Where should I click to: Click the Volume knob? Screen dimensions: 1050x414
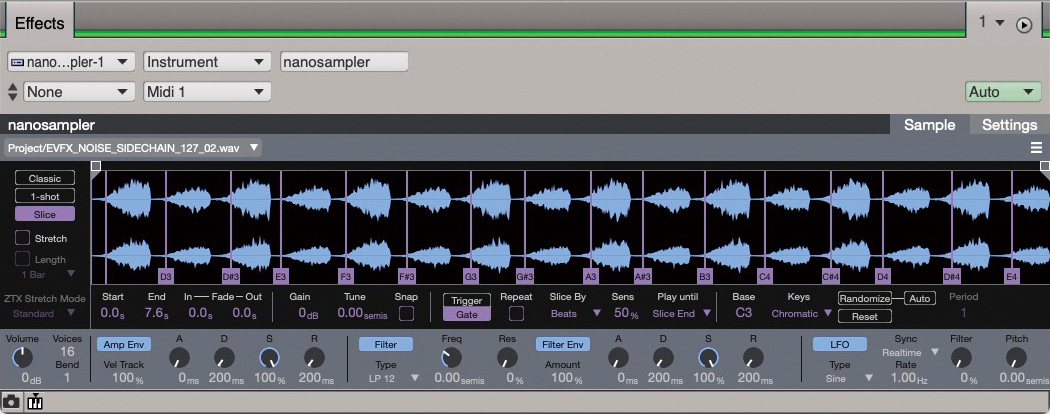[x=22, y=357]
